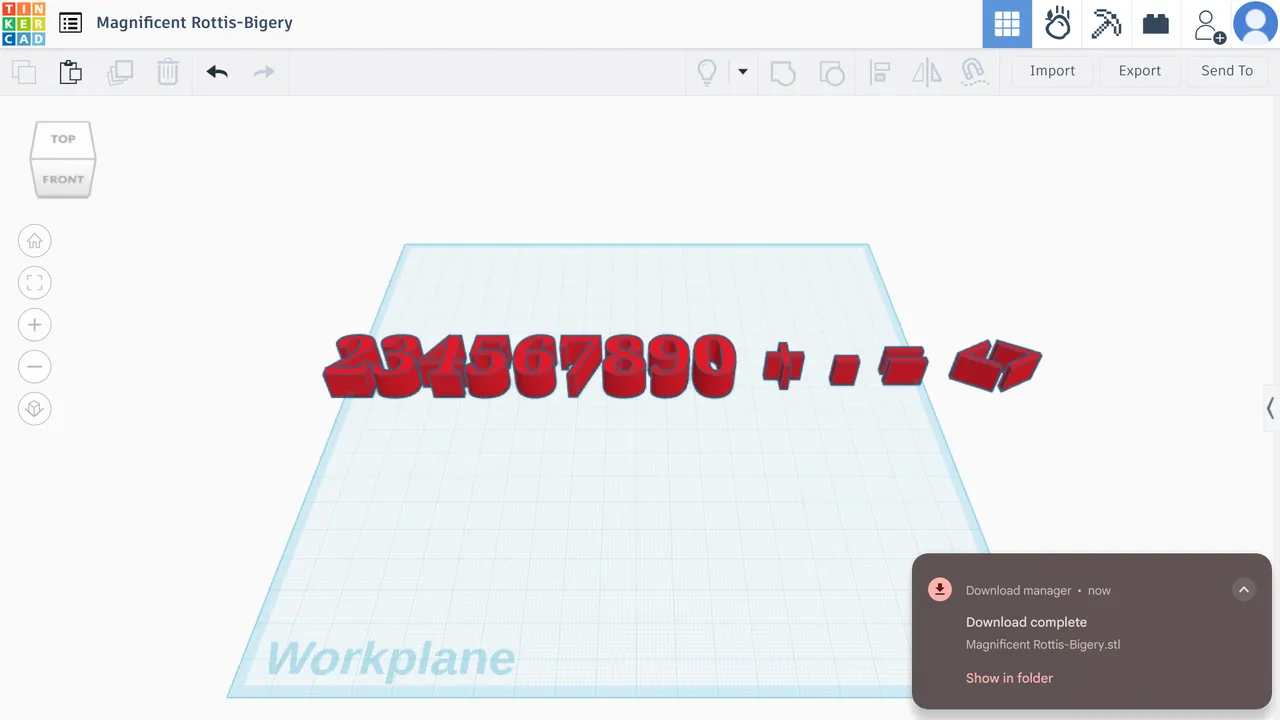Click the Ungroup shapes icon
Screen dimensions: 1280x720
tap(831, 72)
